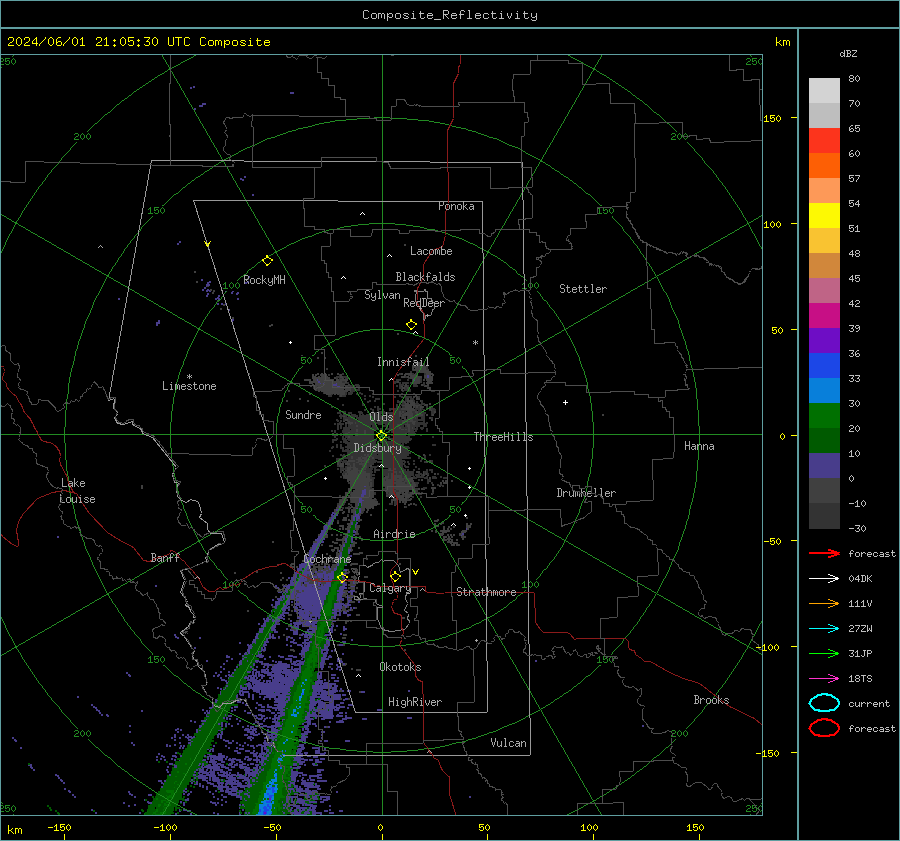Click the Olds city label
This screenshot has height=841, width=900.
[381, 417]
